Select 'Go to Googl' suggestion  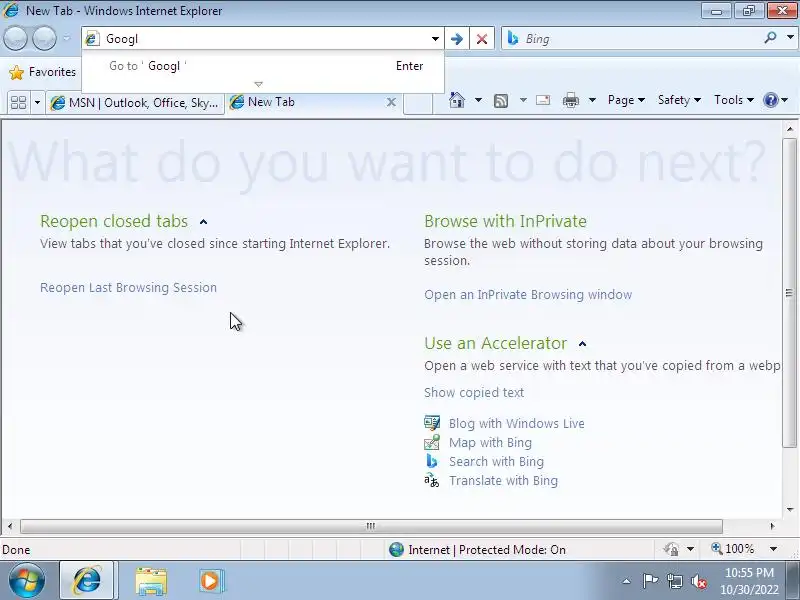[263, 66]
